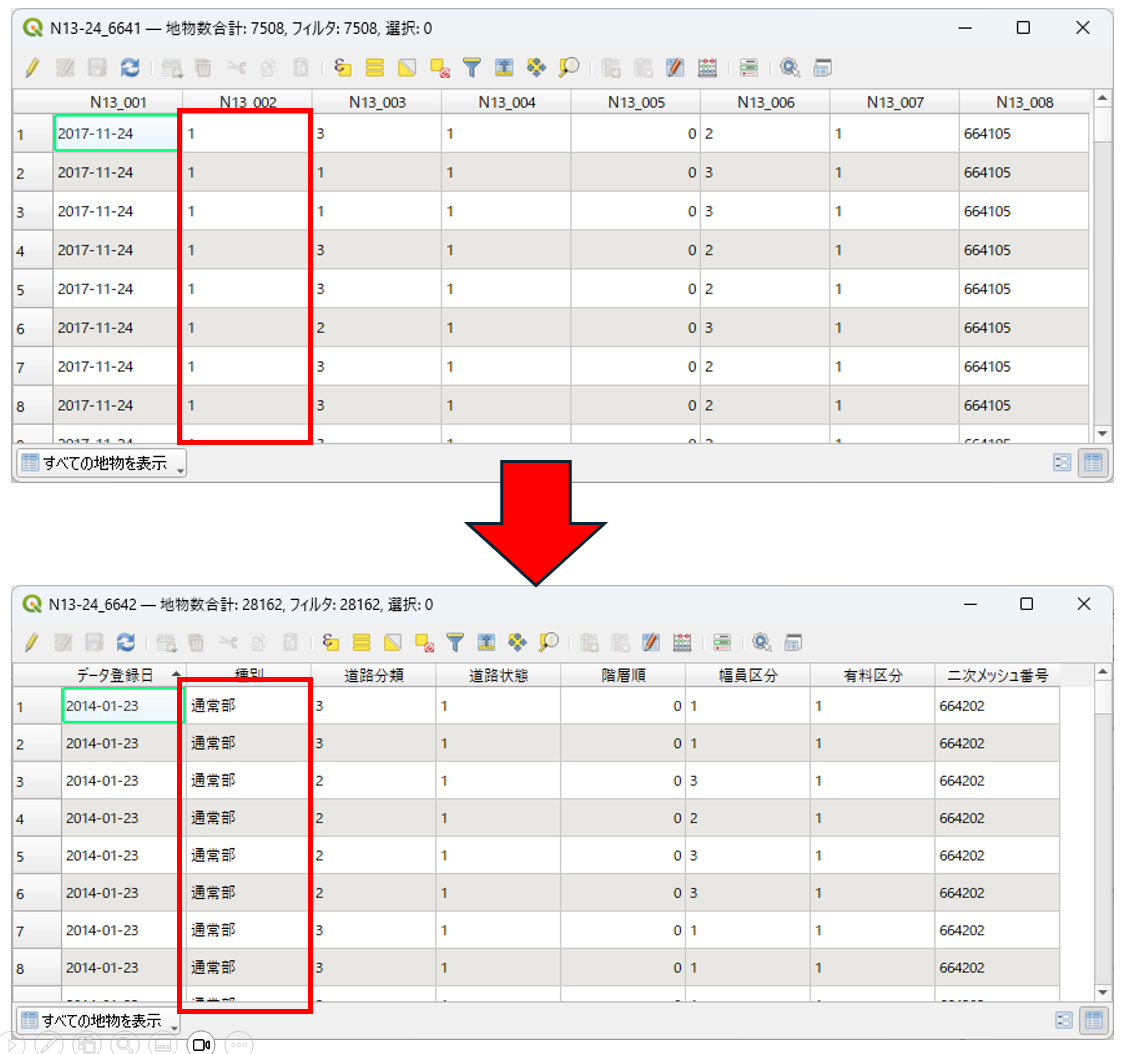The height and width of the screenshot is (1054, 1132).
Task: Click select all features icon in top window
Action: click(x=375, y=68)
